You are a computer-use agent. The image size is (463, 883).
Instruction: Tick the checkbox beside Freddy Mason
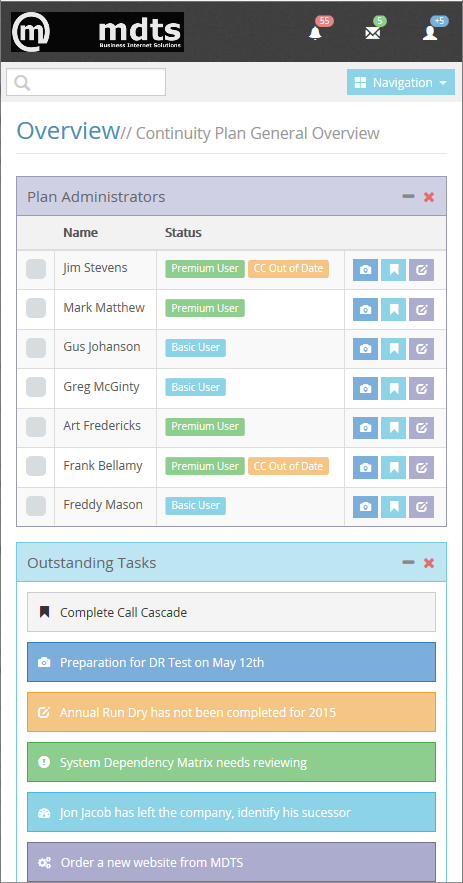coord(36,506)
